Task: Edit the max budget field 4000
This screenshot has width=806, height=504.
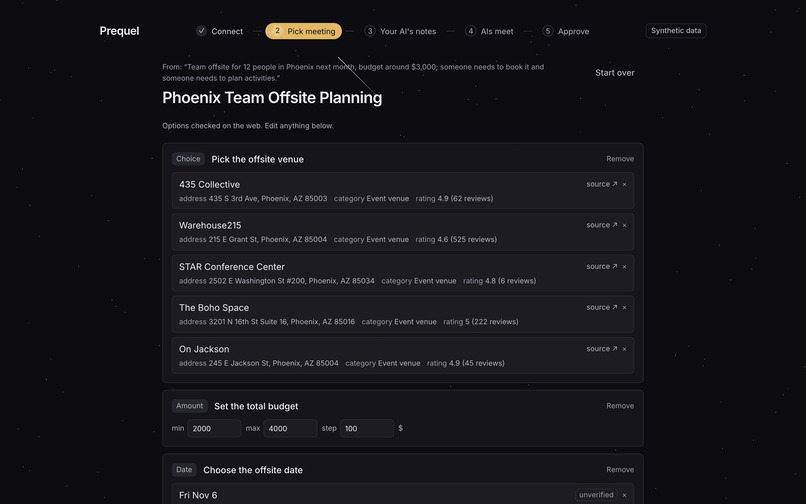Action: point(290,428)
